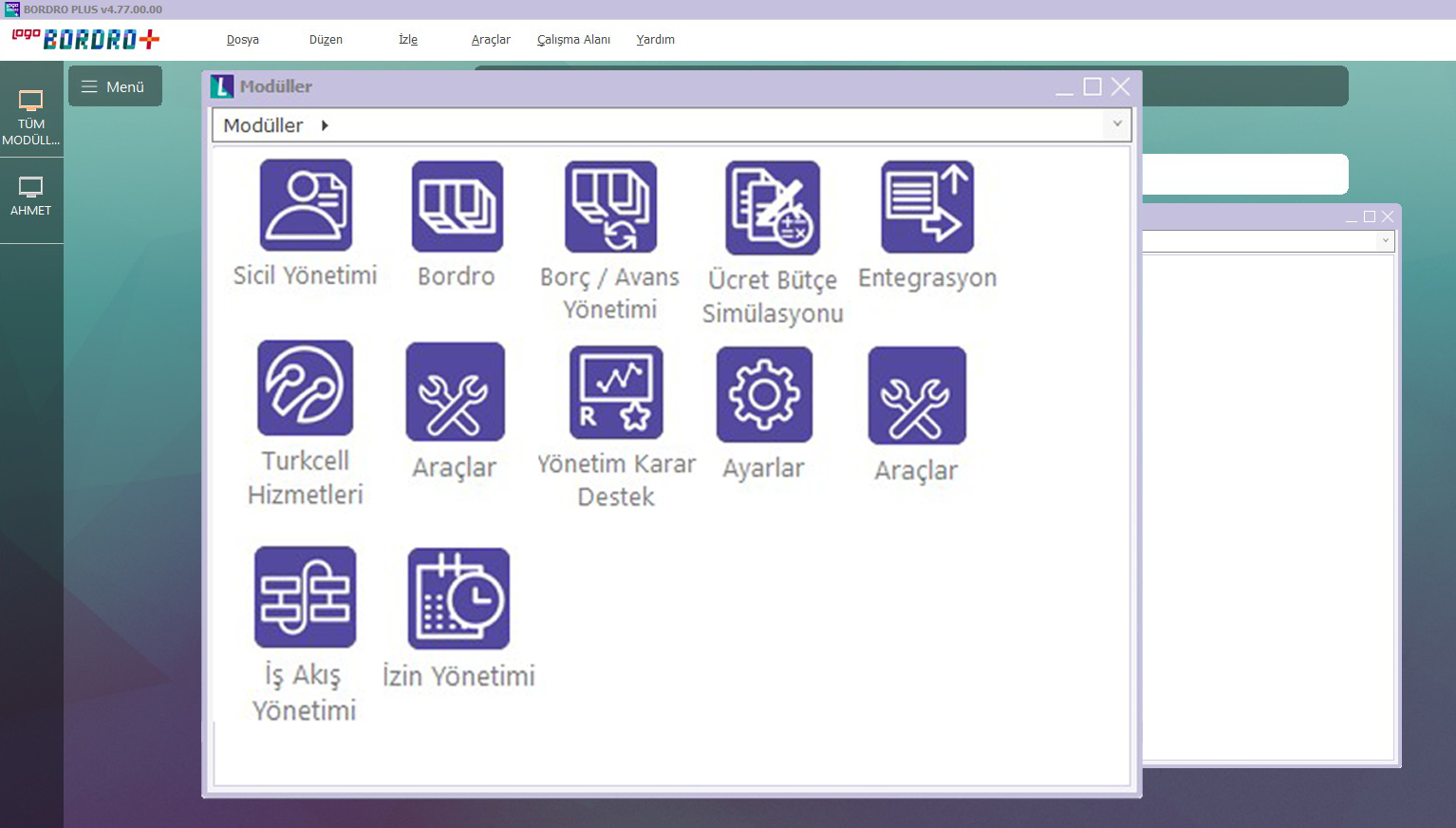Click the TÜM MODÜLLER sidebar icon
The width and height of the screenshot is (1456, 828).
pyautogui.click(x=31, y=116)
